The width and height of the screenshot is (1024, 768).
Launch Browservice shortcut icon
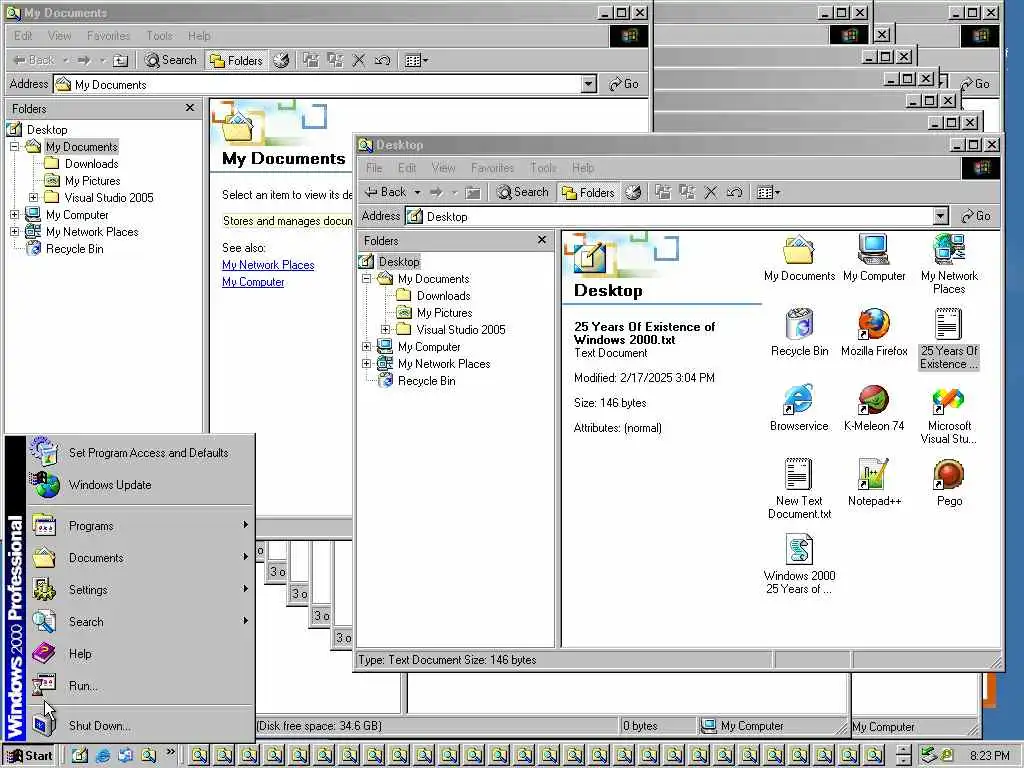click(x=799, y=408)
